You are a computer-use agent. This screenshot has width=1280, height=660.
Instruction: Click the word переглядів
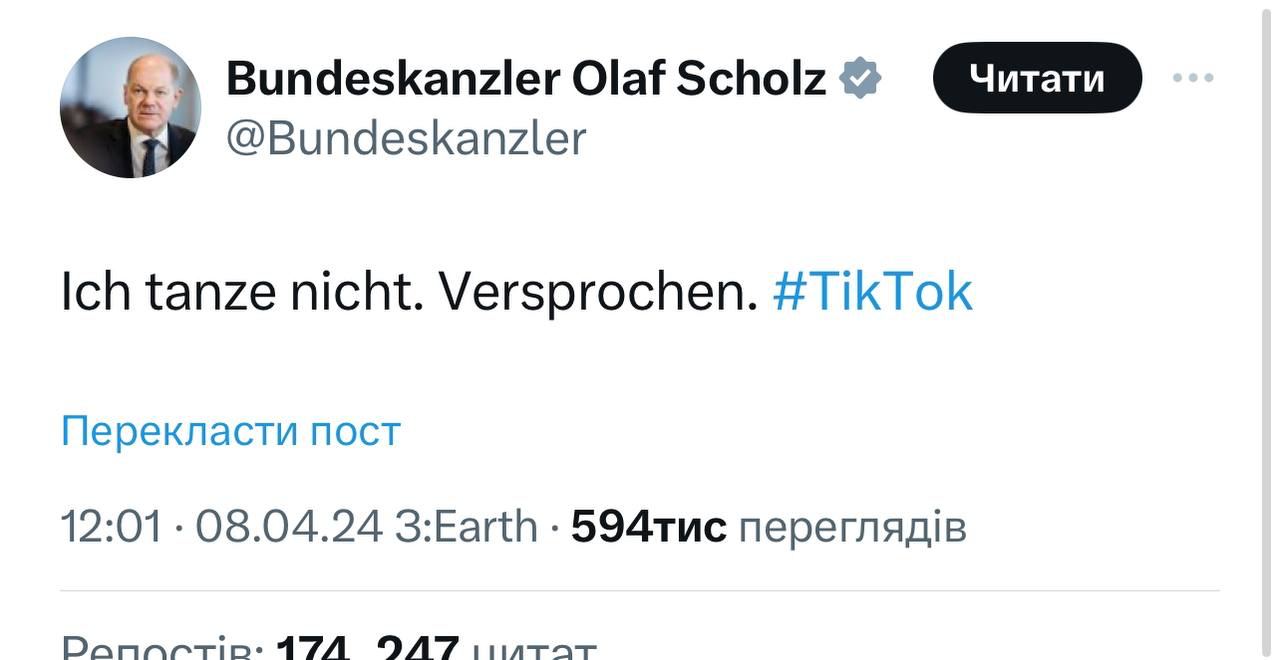coord(852,526)
